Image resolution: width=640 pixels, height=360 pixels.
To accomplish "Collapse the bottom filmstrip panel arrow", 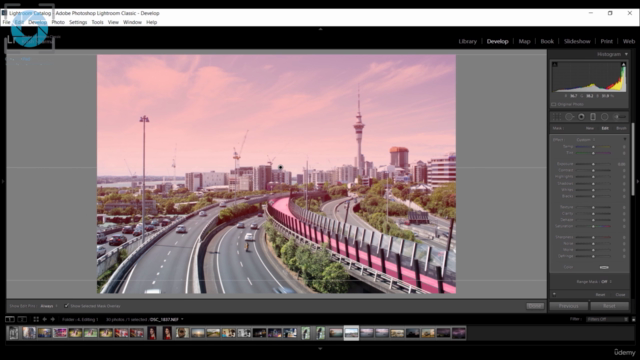I will coord(320,349).
